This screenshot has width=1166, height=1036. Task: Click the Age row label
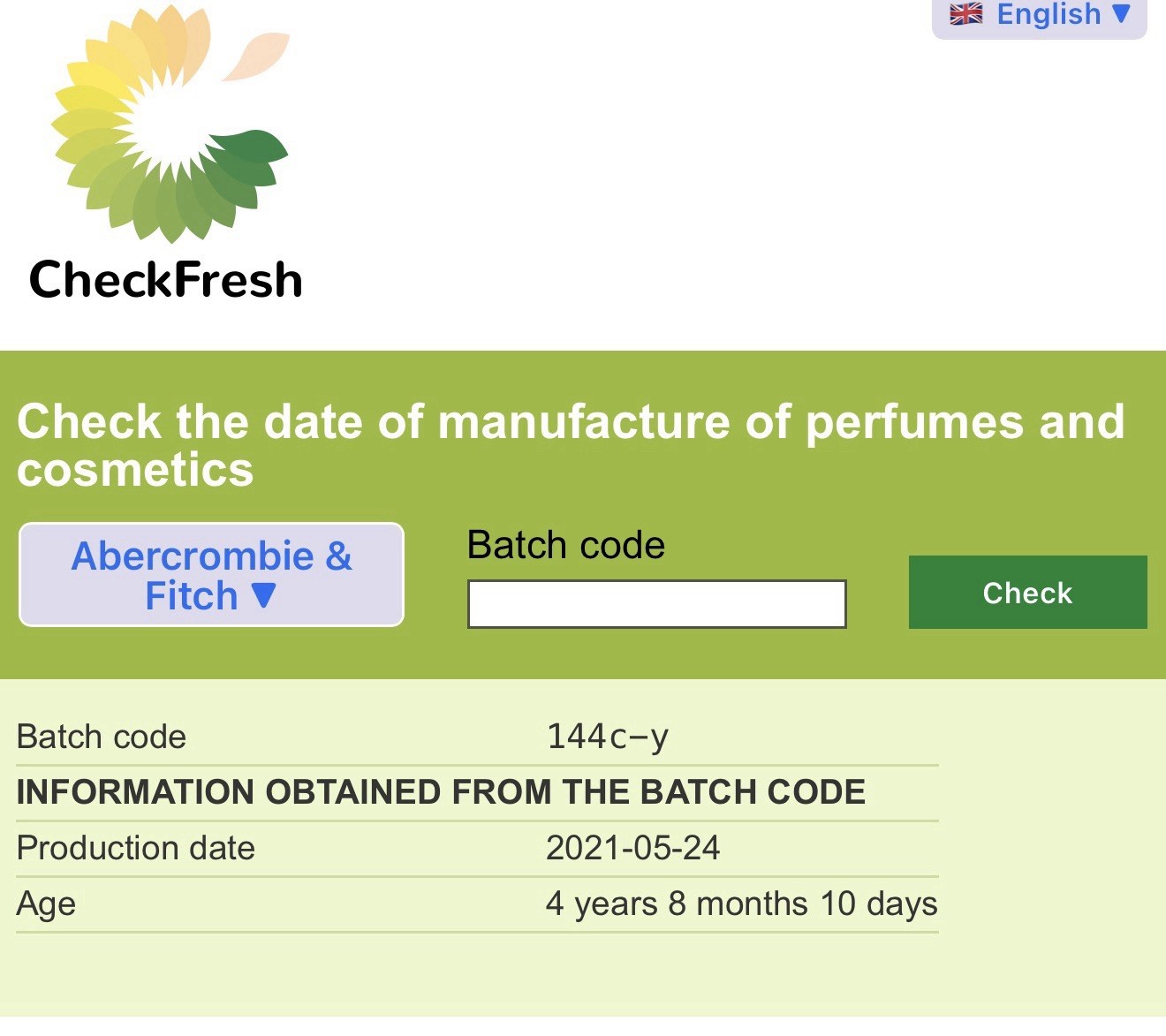[x=46, y=904]
